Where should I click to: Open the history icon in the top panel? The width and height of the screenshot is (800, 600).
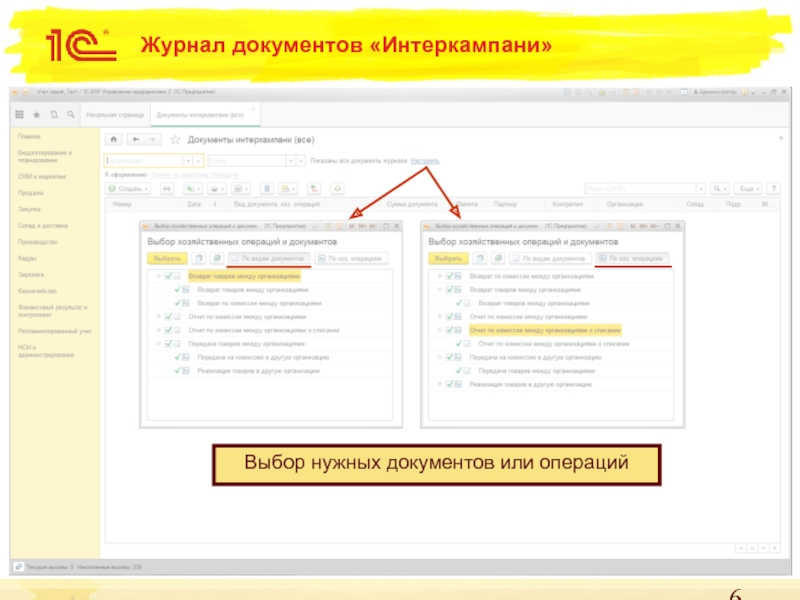(x=54, y=115)
